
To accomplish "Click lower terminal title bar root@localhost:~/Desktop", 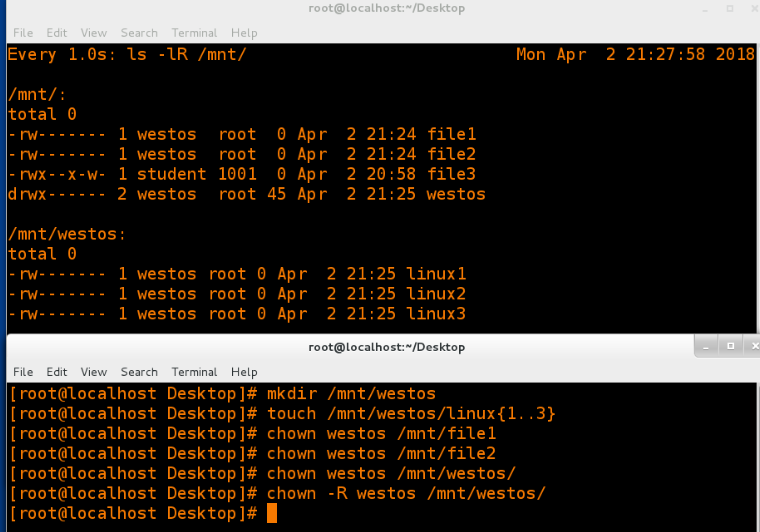I will point(386,347).
